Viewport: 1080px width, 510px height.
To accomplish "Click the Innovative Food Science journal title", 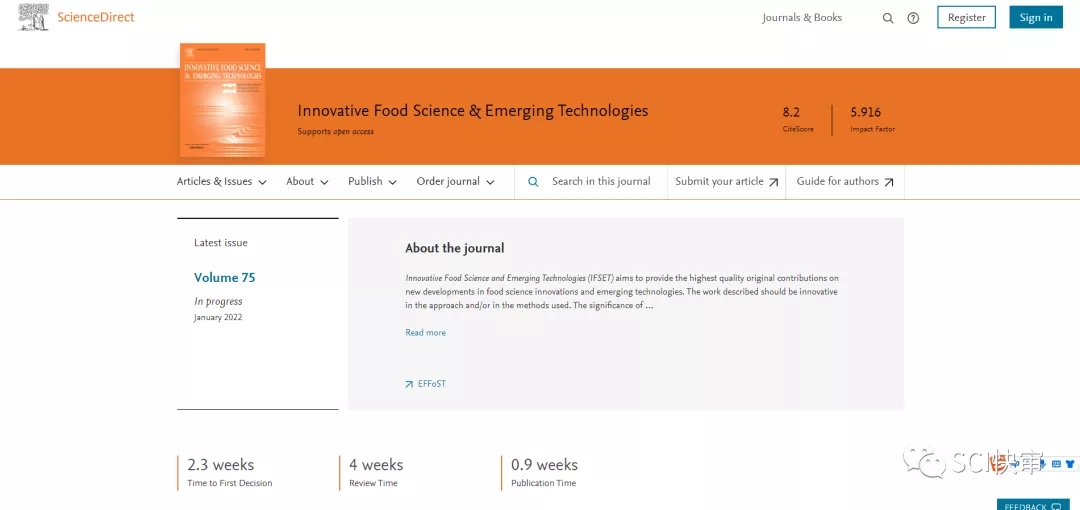I will click(x=473, y=111).
